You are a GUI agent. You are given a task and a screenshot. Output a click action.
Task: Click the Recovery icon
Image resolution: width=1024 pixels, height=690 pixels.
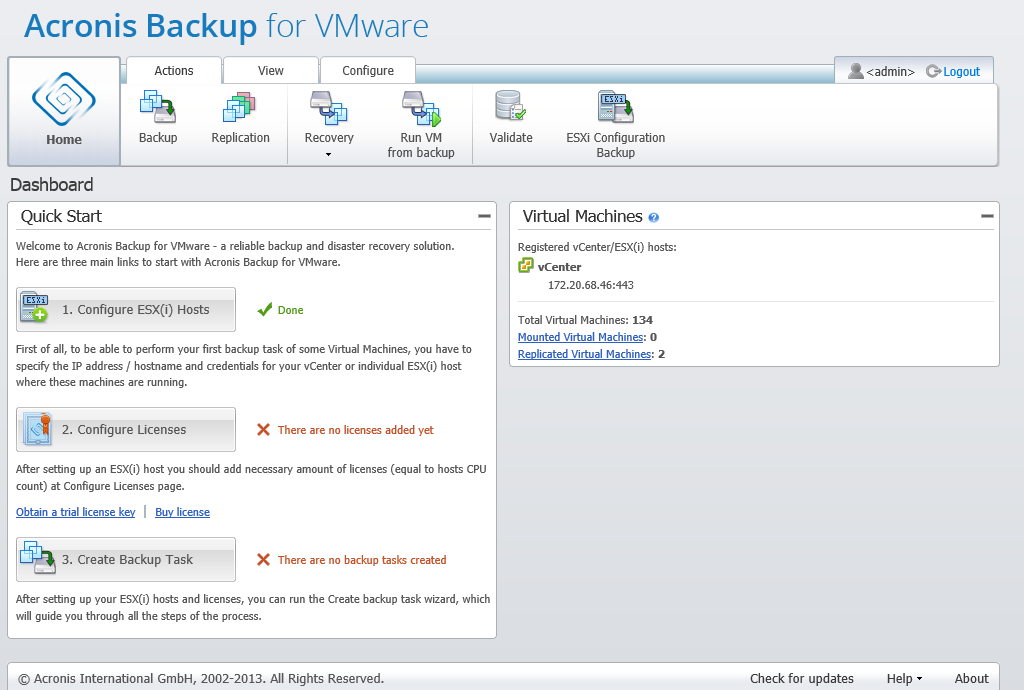pos(329,107)
